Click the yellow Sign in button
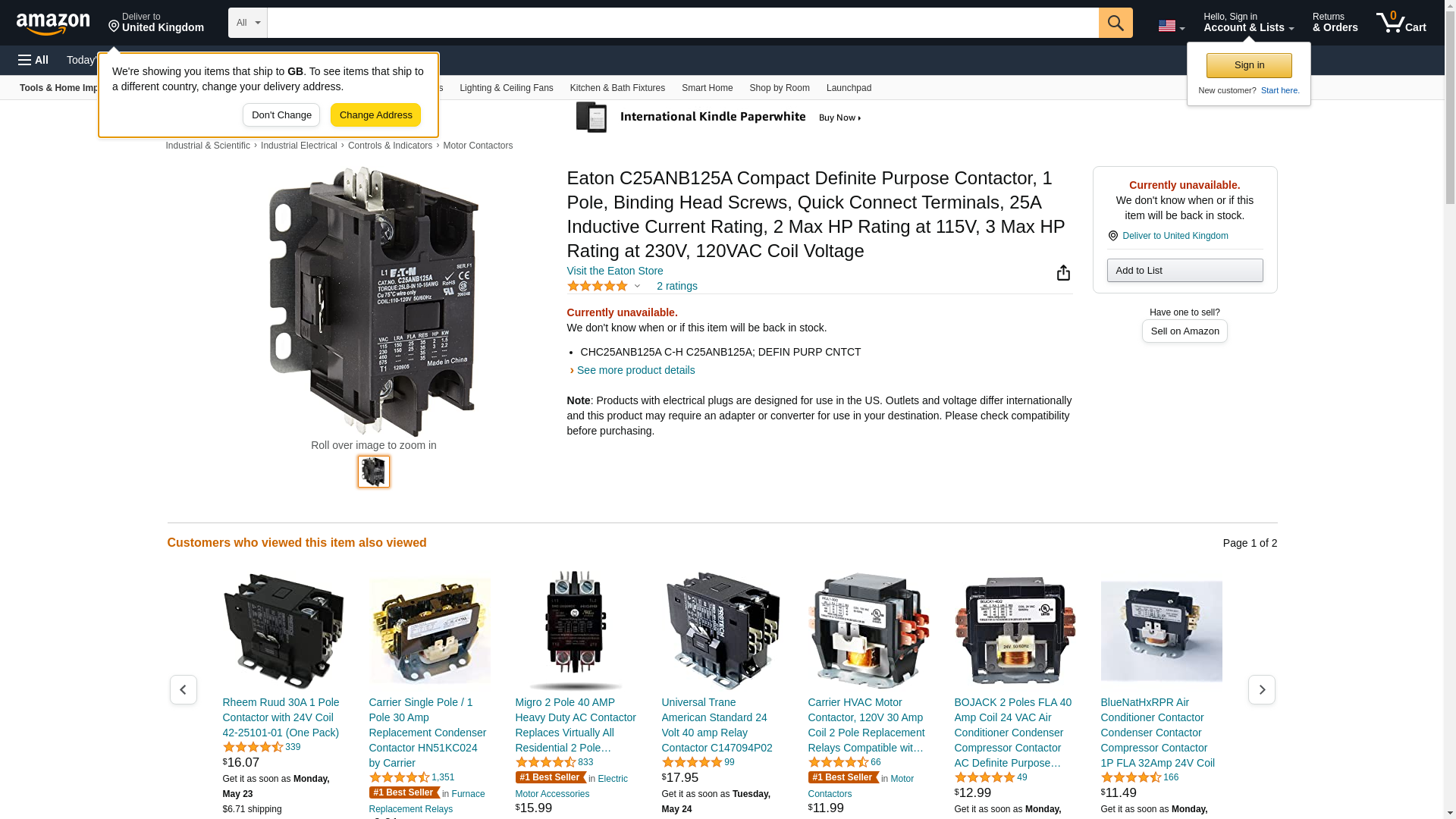1456x819 pixels. click(1248, 65)
